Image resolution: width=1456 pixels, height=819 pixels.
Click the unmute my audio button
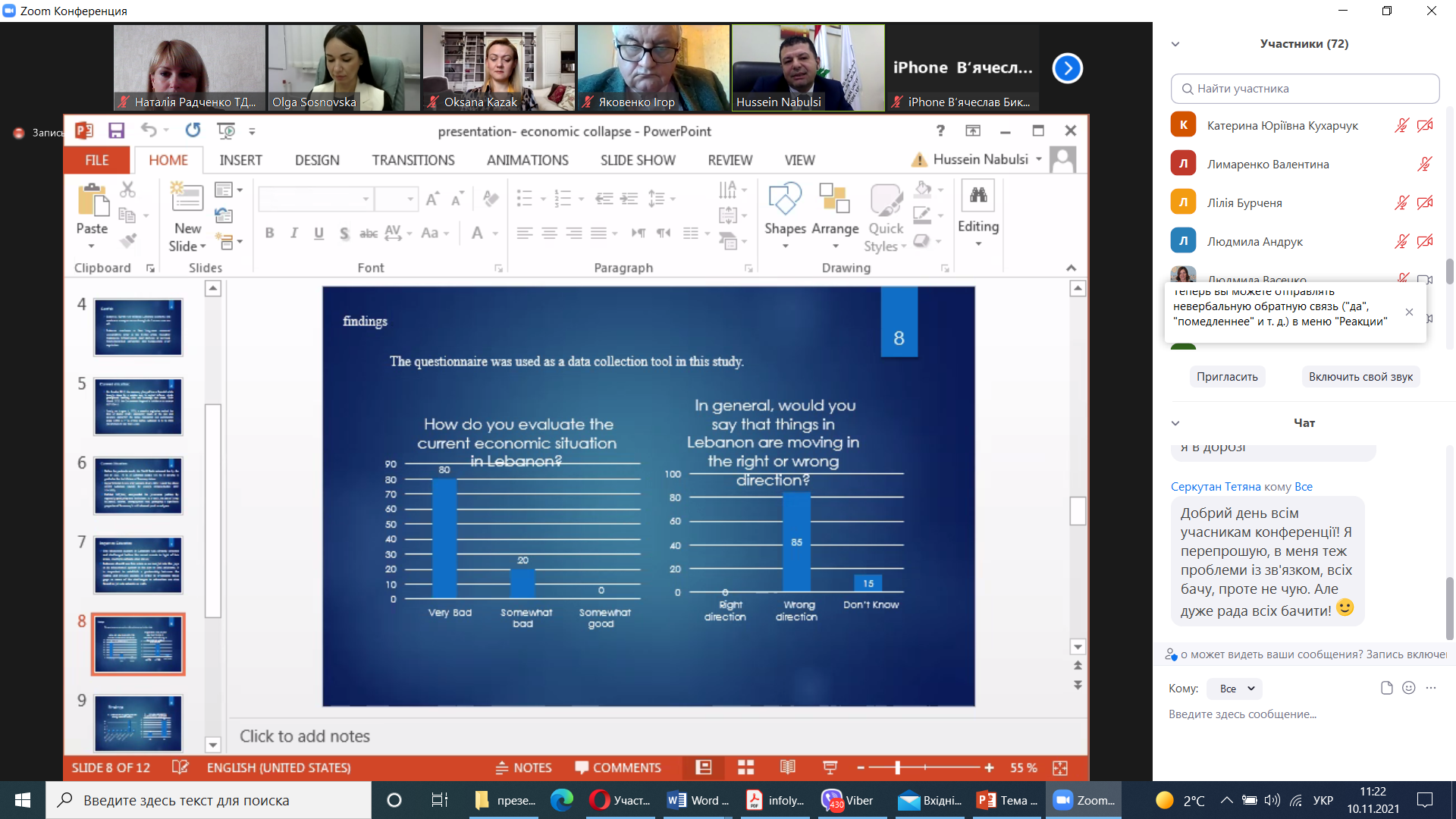(x=1360, y=377)
